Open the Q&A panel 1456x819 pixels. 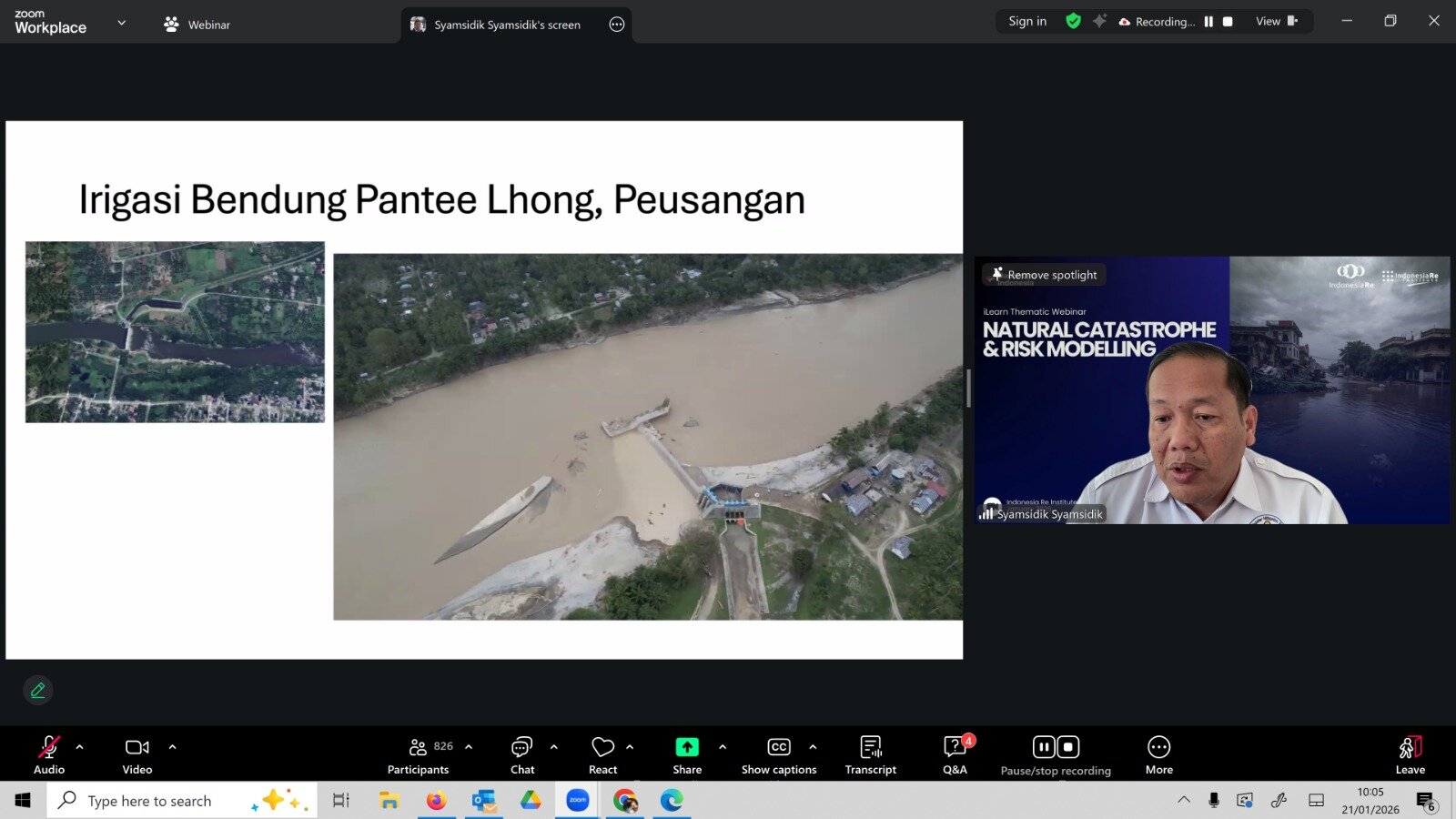[x=955, y=754]
